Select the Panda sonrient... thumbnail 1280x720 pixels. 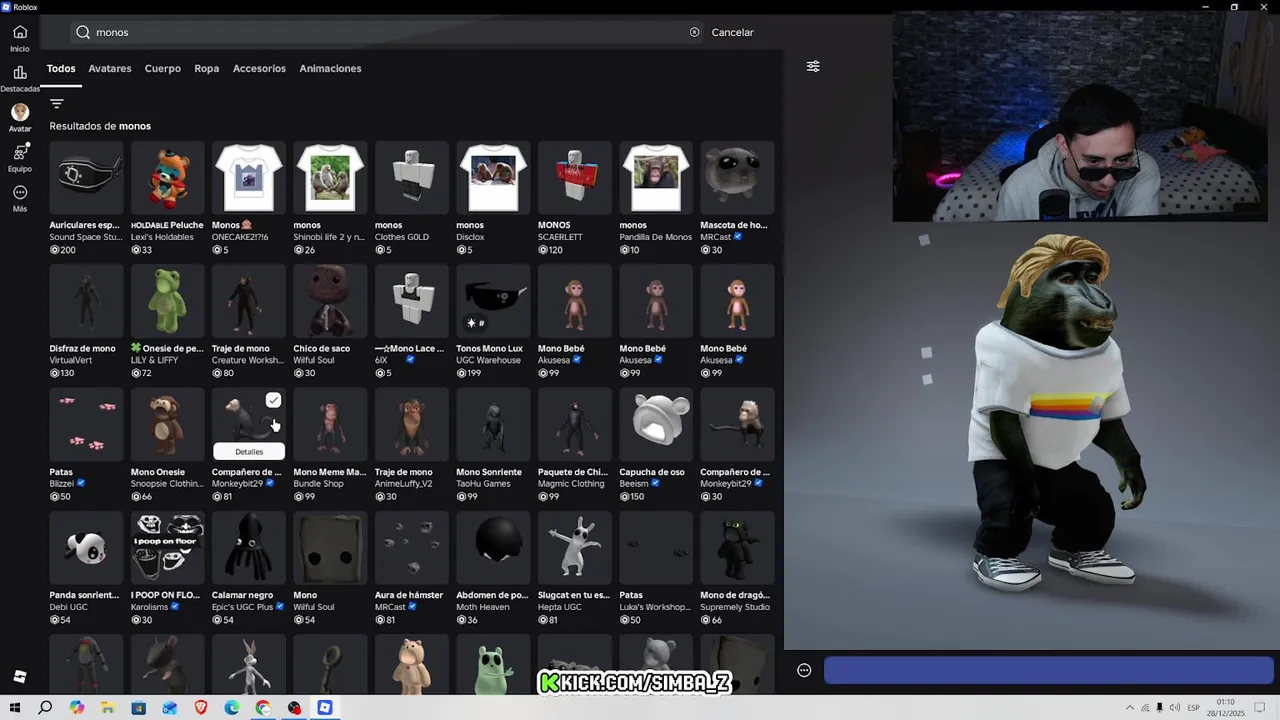click(x=87, y=548)
